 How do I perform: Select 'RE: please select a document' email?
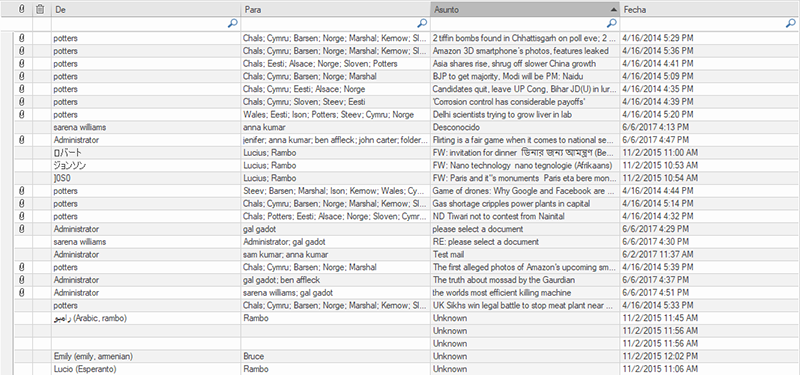407,242
